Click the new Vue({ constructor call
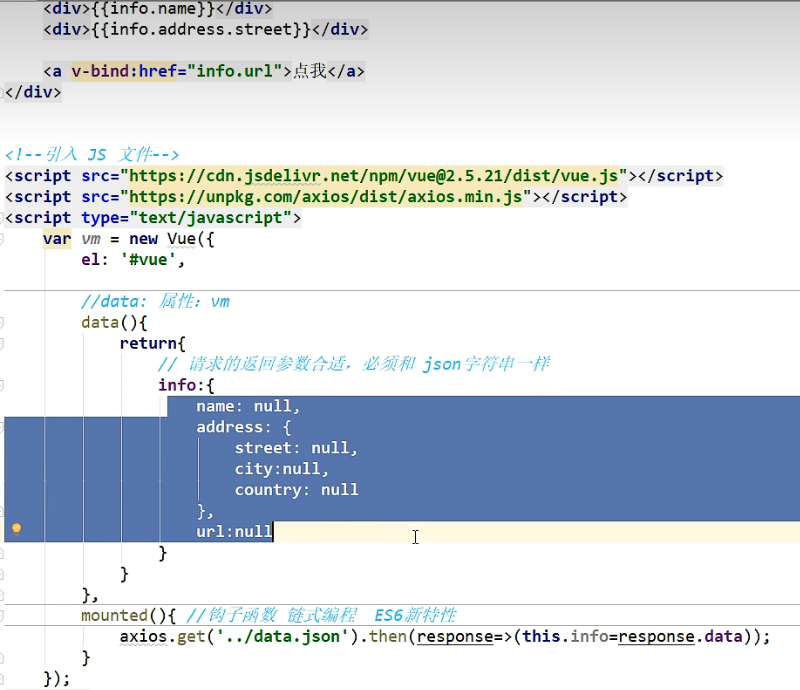The height and width of the screenshot is (690, 800). [172, 239]
